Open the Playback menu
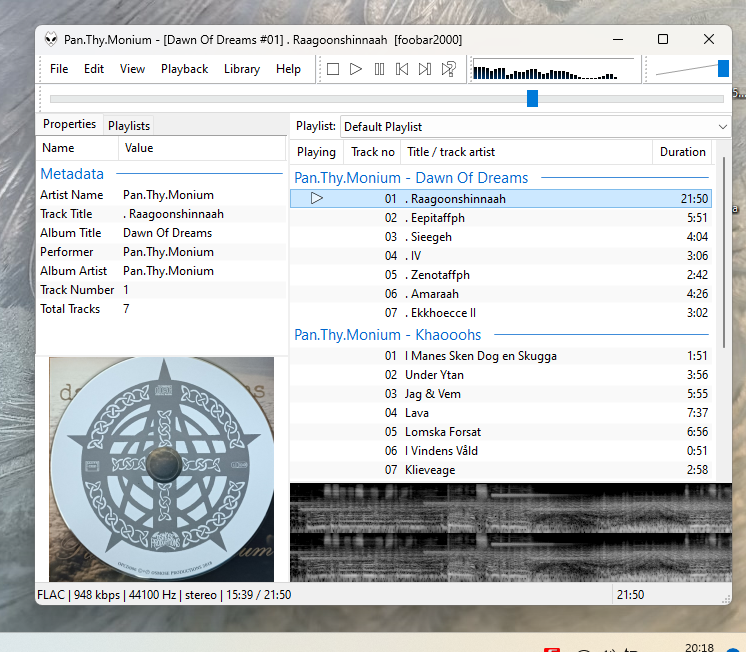746x652 pixels. pyautogui.click(x=185, y=69)
